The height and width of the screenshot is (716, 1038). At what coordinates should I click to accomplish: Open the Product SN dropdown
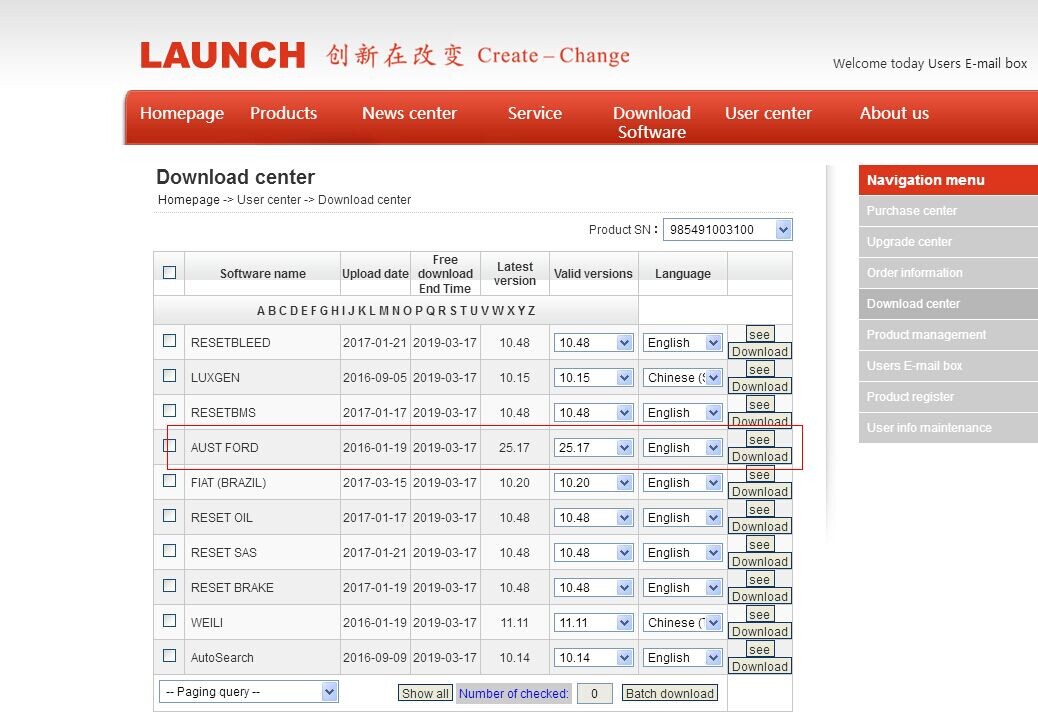[728, 230]
